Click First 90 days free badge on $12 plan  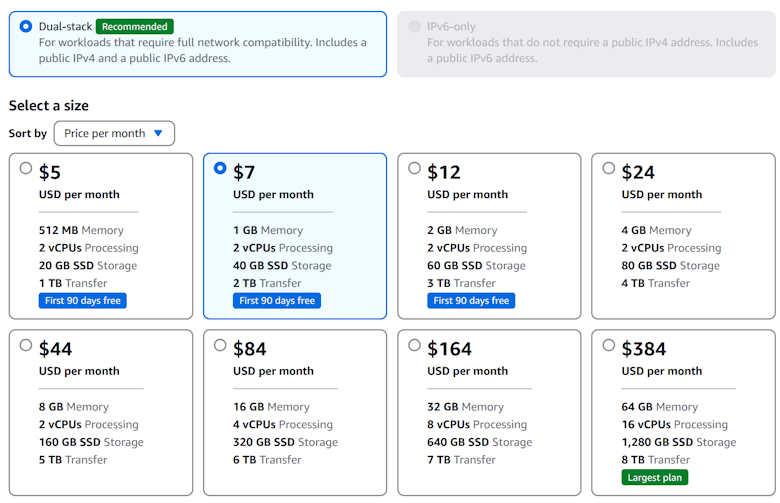471,301
